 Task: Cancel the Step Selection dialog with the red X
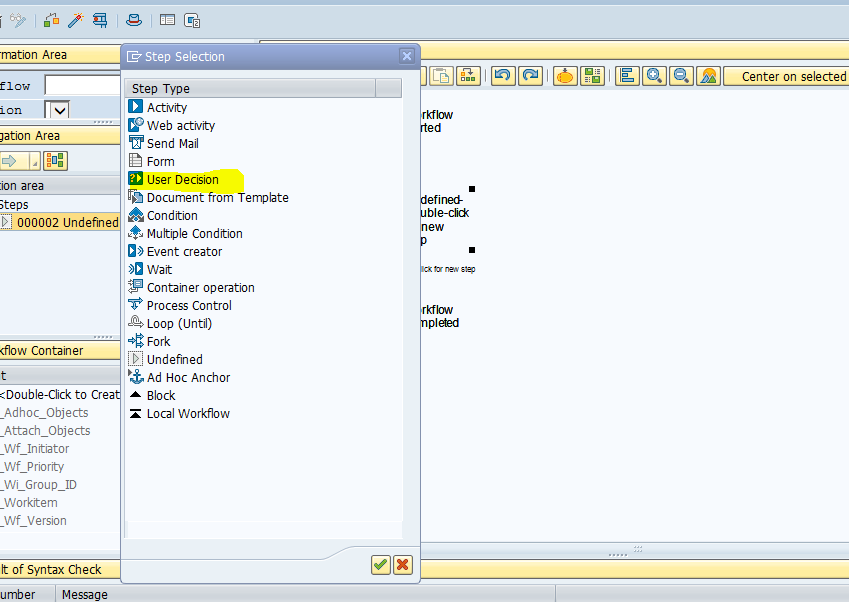(x=403, y=565)
